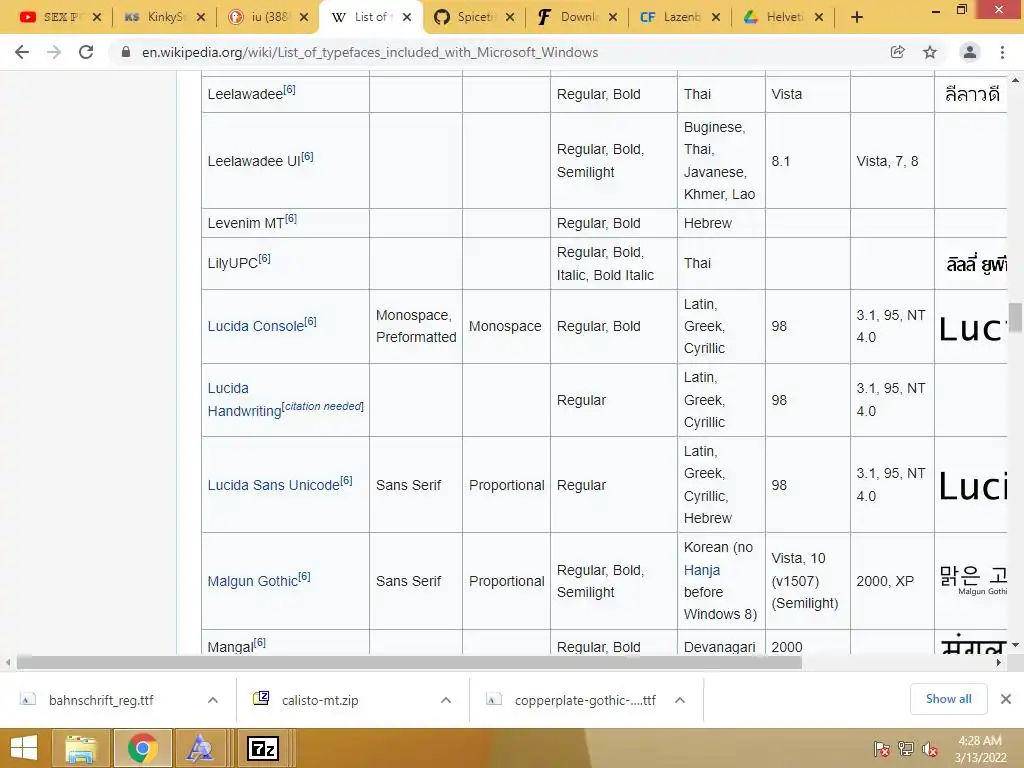
Task: Close the downloads bar
Action: click(x=1006, y=699)
